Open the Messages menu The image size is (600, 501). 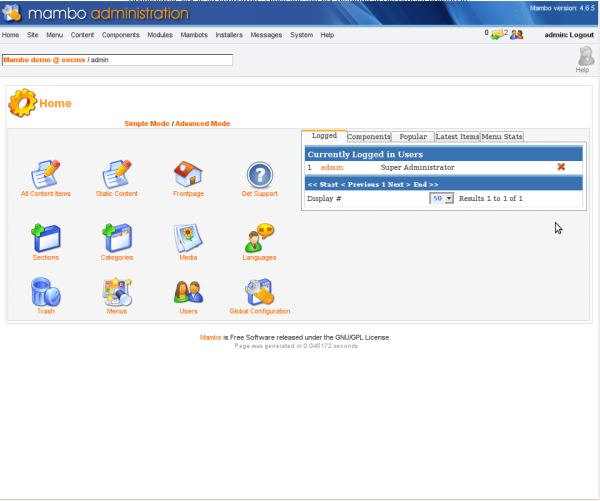pos(266,35)
